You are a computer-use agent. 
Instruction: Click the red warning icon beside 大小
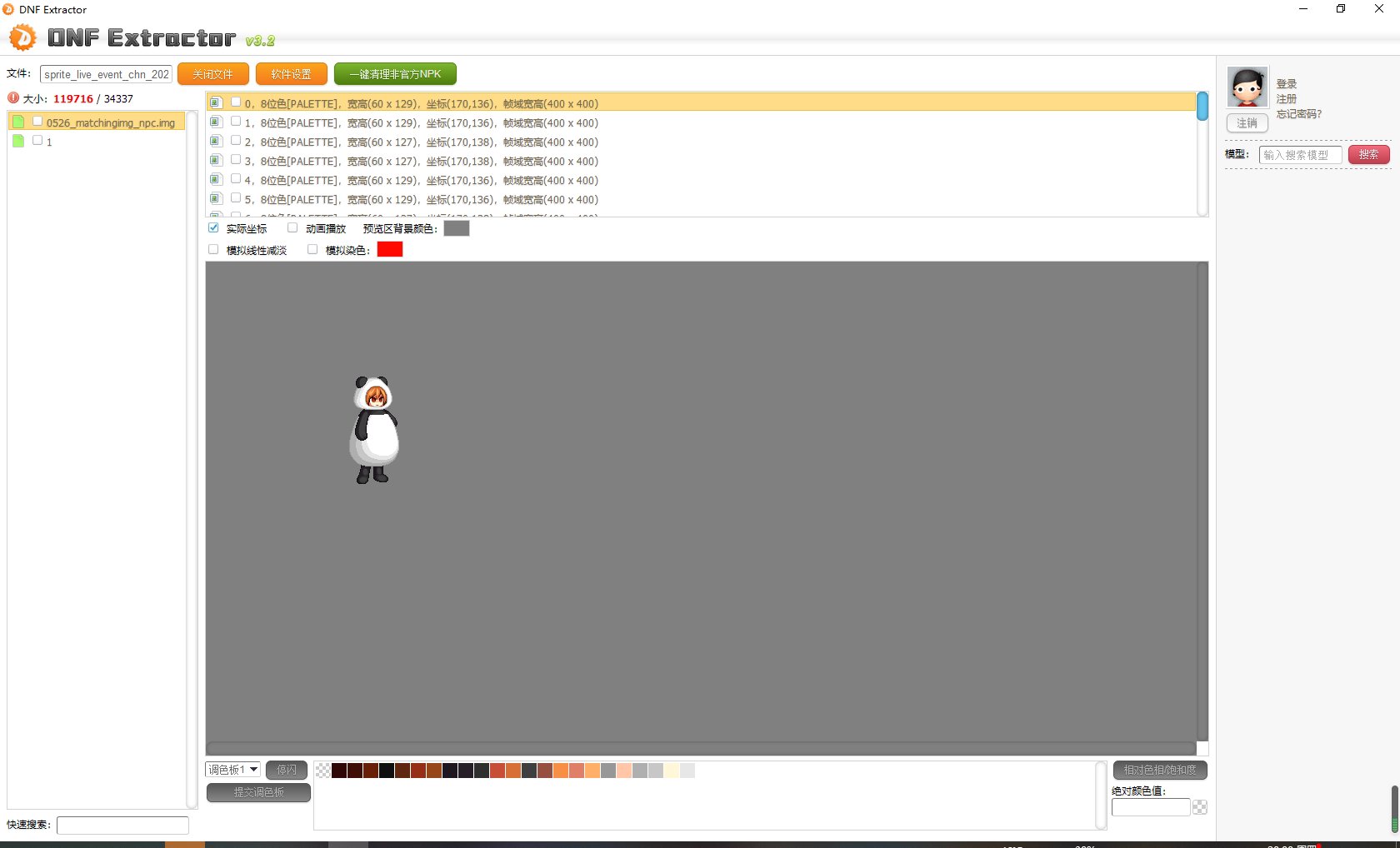[13, 97]
